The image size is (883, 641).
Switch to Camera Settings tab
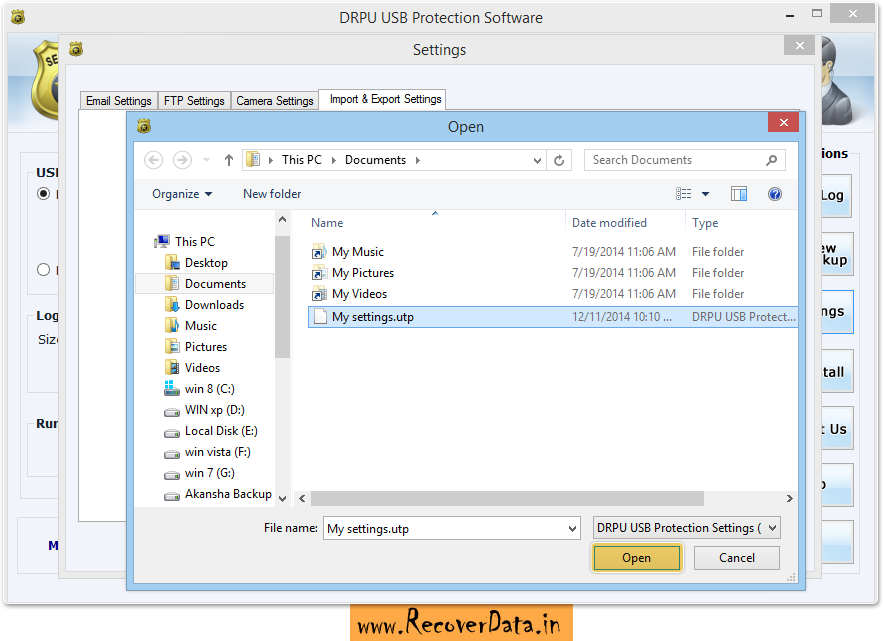click(275, 101)
